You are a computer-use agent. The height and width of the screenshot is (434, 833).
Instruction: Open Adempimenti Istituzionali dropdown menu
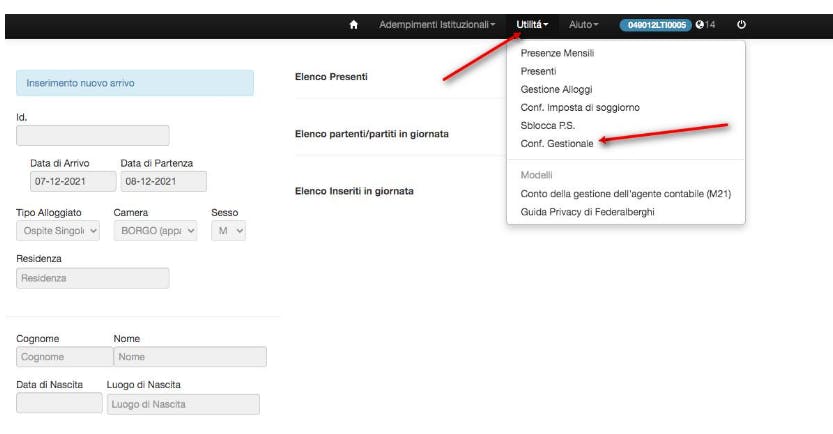coord(437,24)
